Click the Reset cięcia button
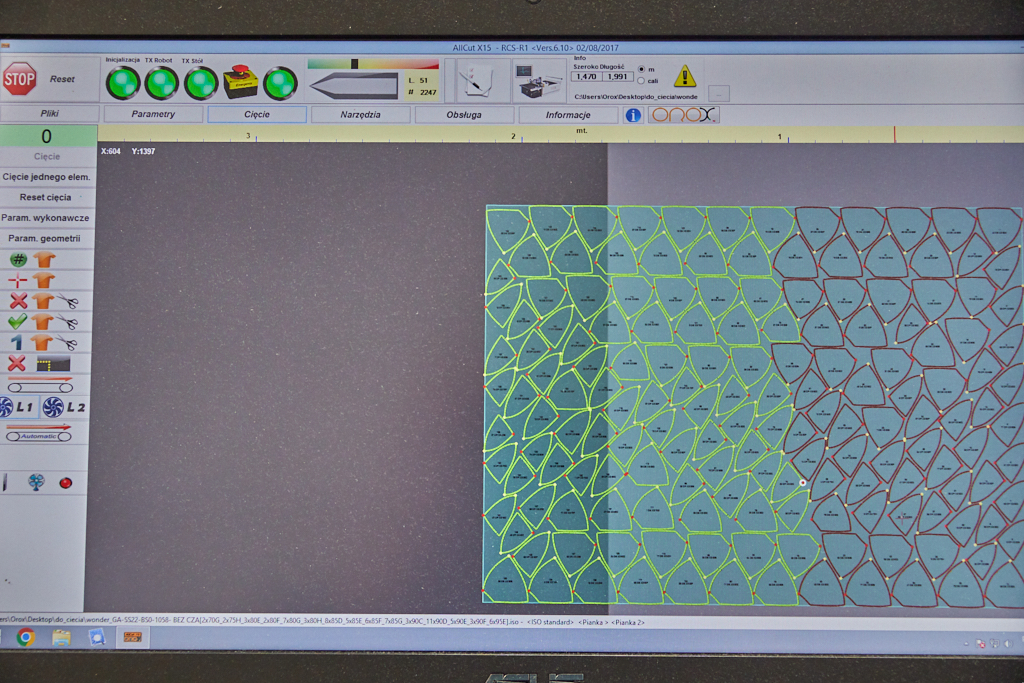The width and height of the screenshot is (1024, 683). click(x=46, y=197)
